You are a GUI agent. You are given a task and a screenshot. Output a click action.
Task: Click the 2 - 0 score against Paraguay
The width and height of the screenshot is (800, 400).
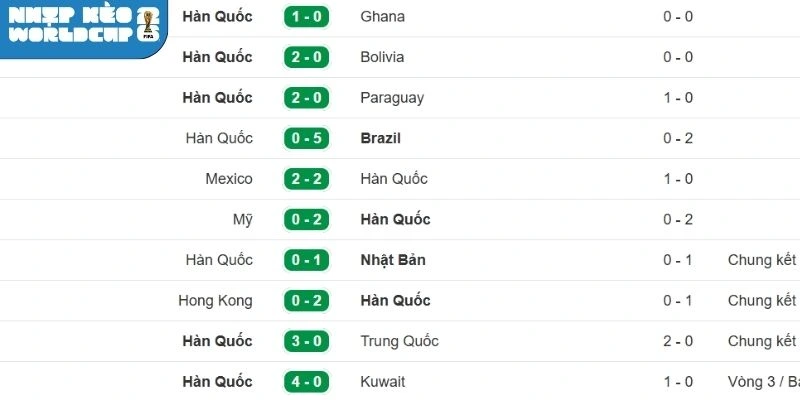coord(307,98)
